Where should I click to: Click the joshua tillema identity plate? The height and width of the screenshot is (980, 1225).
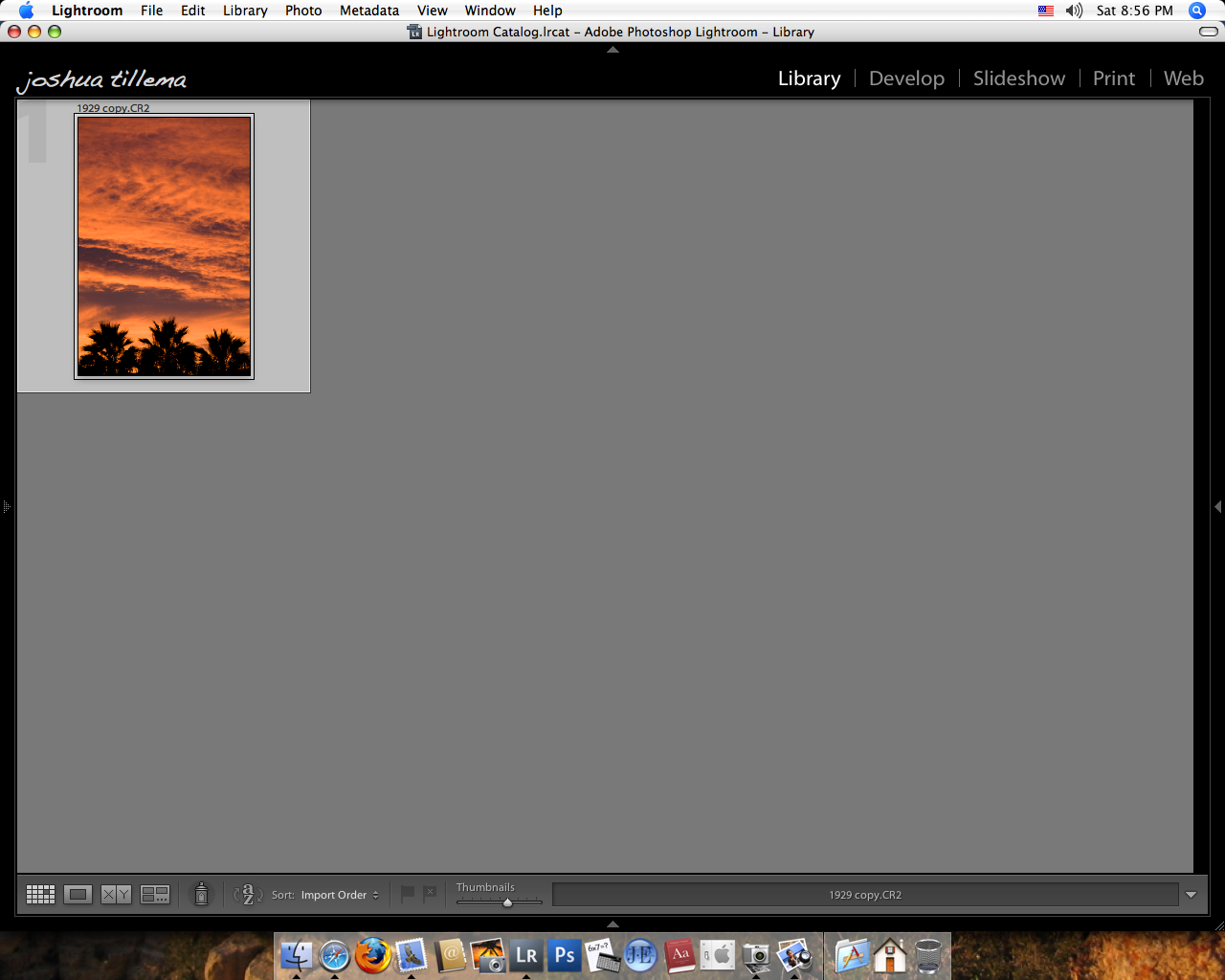[101, 79]
